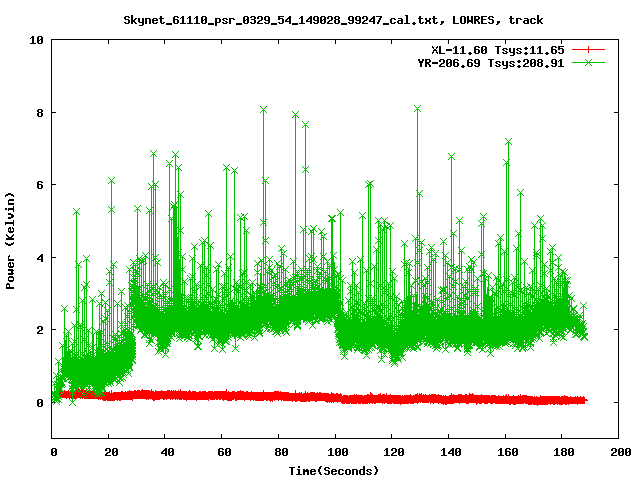Select the 160 tick label on x-axis
The width and height of the screenshot is (640, 480).
(x=507, y=452)
